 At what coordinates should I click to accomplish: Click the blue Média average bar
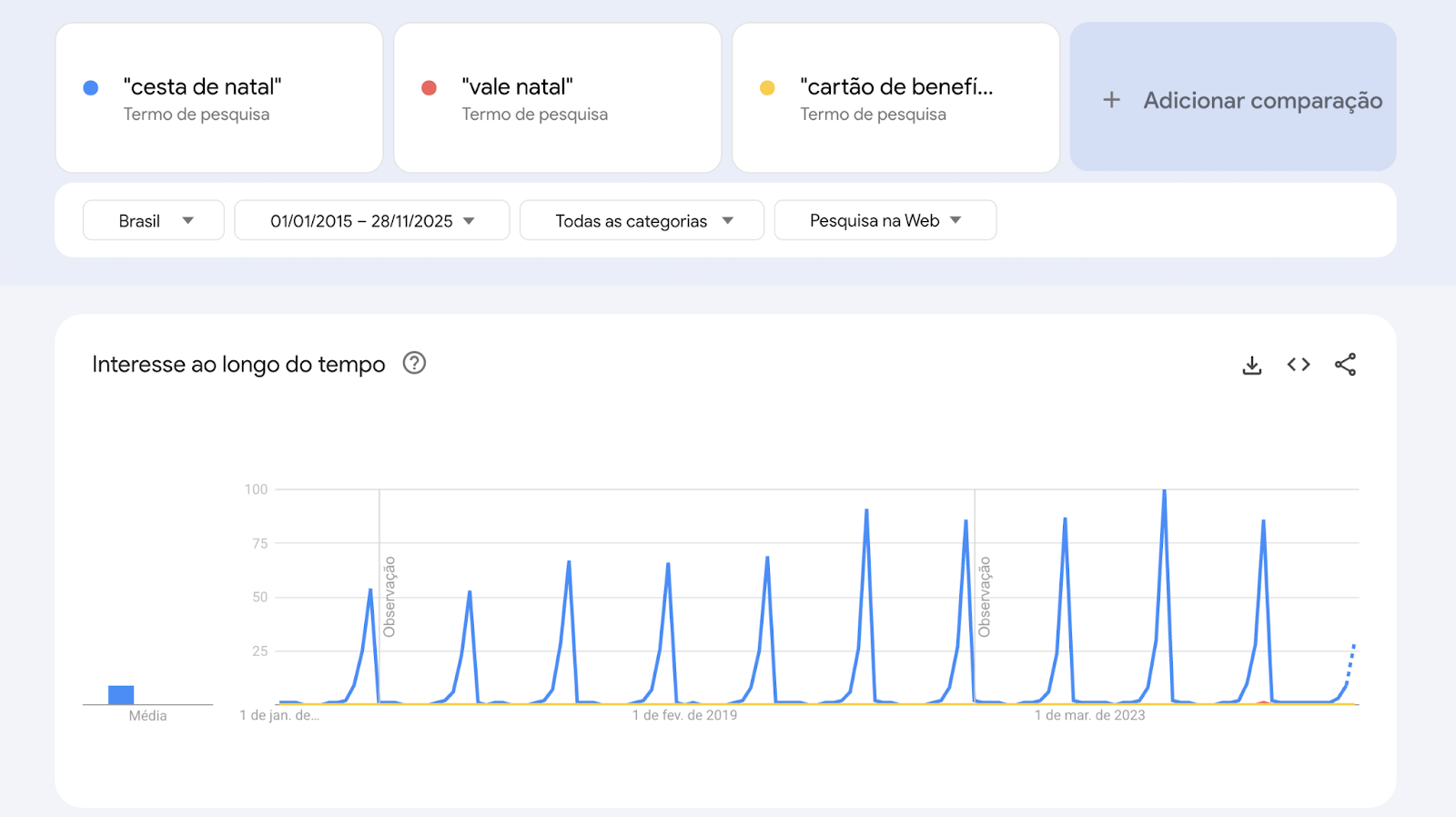(121, 695)
